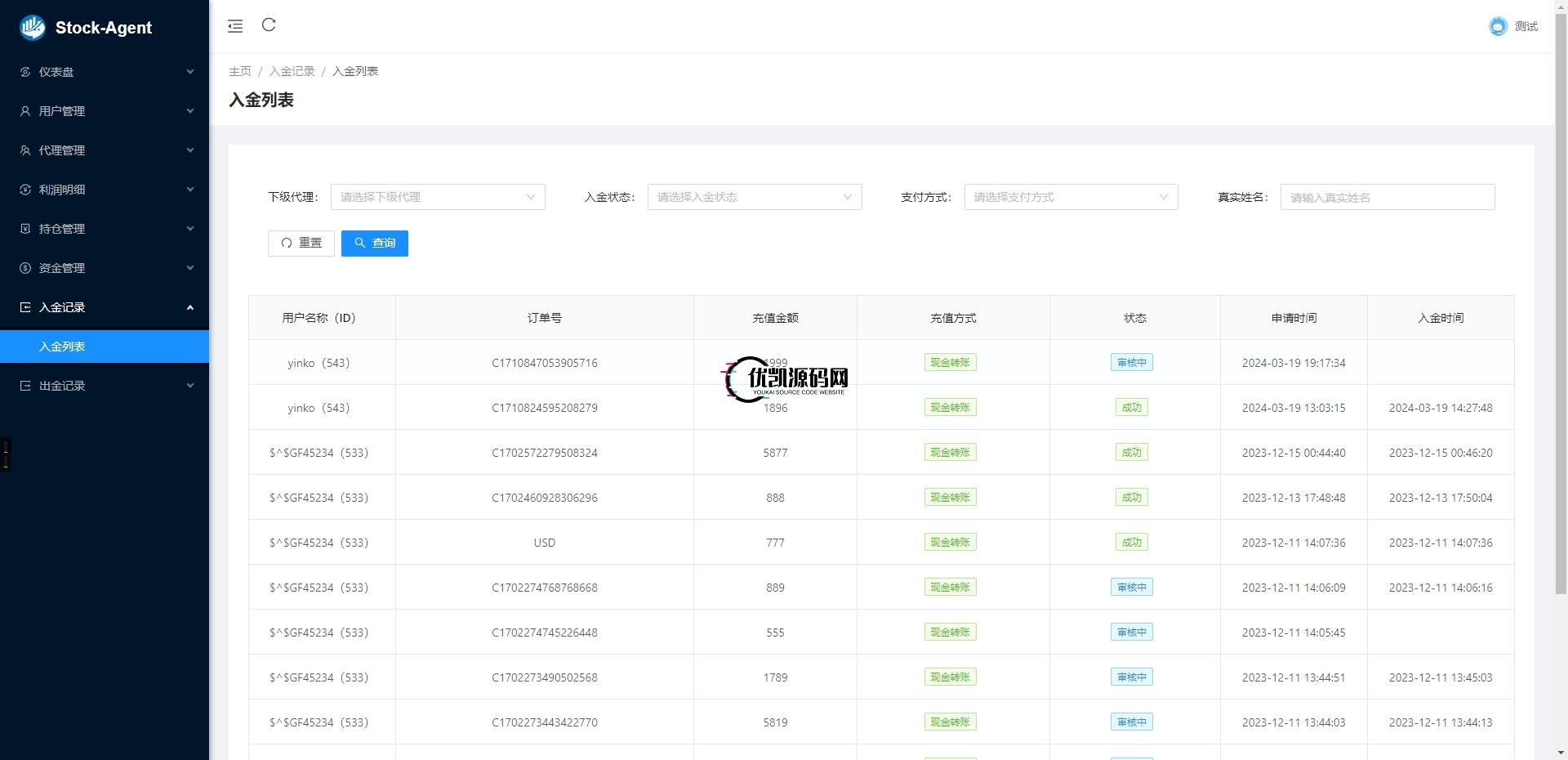Refresh the page content
Screen dimensions: 1568x760
coord(269,25)
